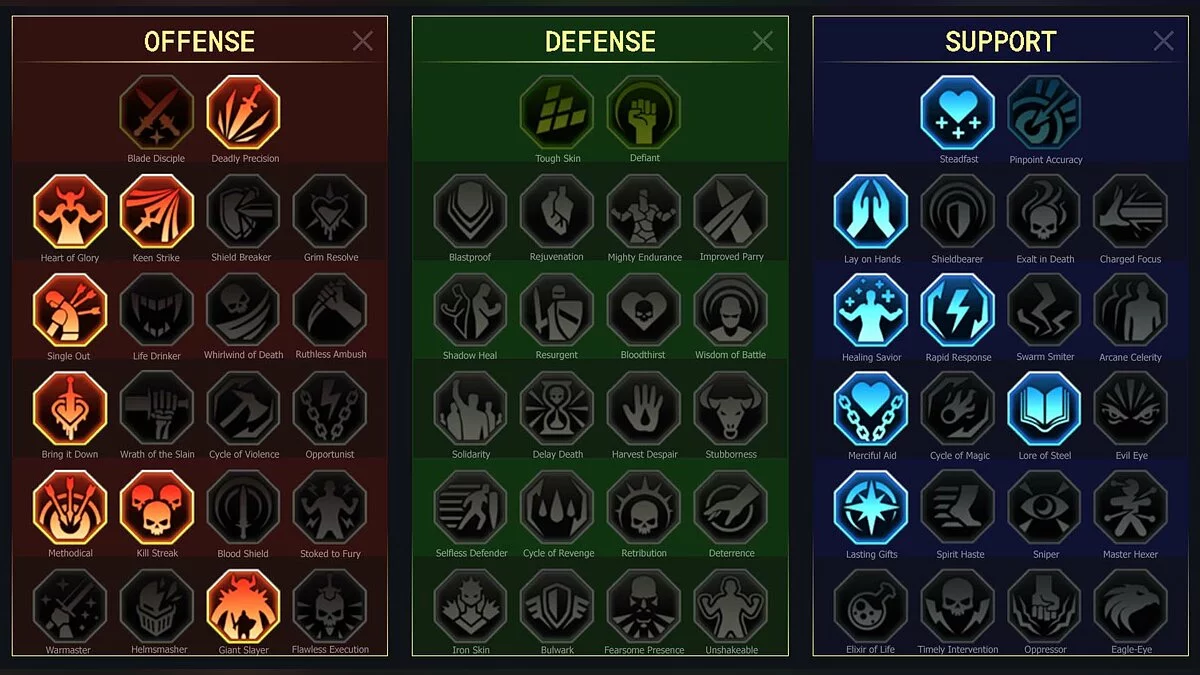Screen dimensions: 1200x675
Task: Choose the Pinpoint Accuracy mastery
Action: pyautogui.click(x=1045, y=112)
